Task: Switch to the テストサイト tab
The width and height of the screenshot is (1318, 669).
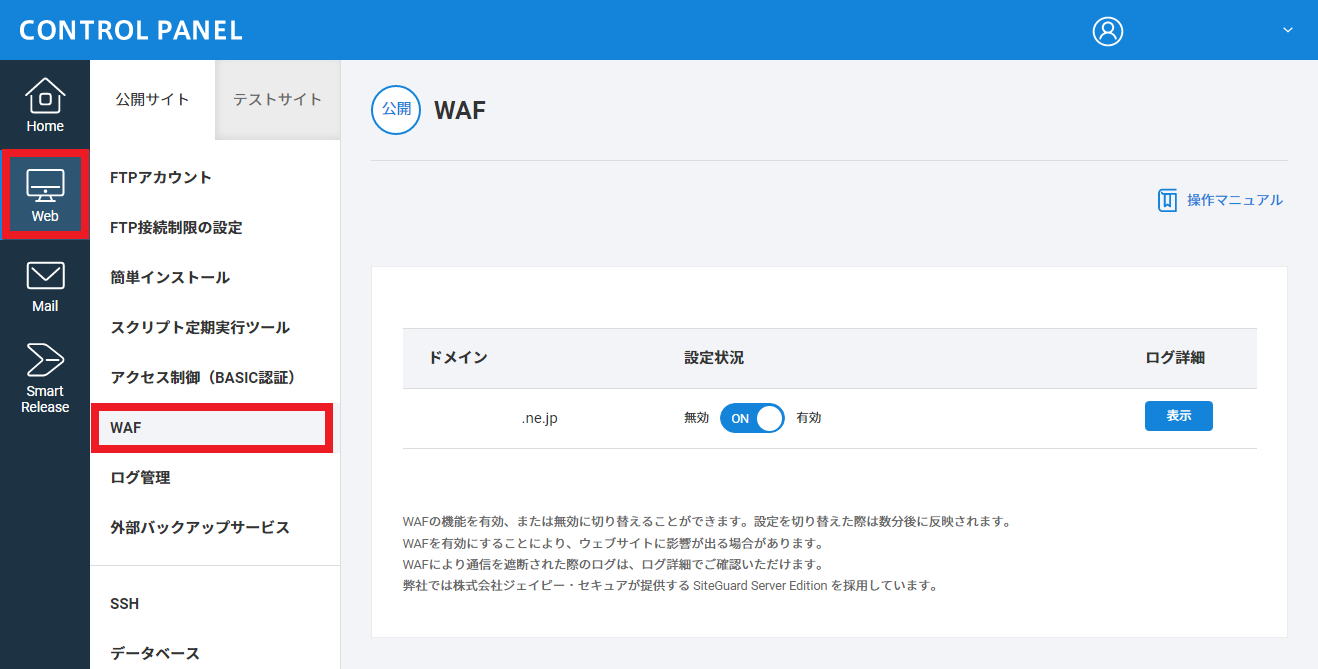Action: [x=277, y=100]
